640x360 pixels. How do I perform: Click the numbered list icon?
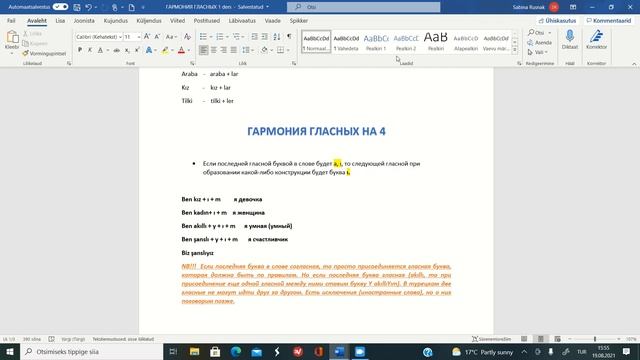point(220,37)
